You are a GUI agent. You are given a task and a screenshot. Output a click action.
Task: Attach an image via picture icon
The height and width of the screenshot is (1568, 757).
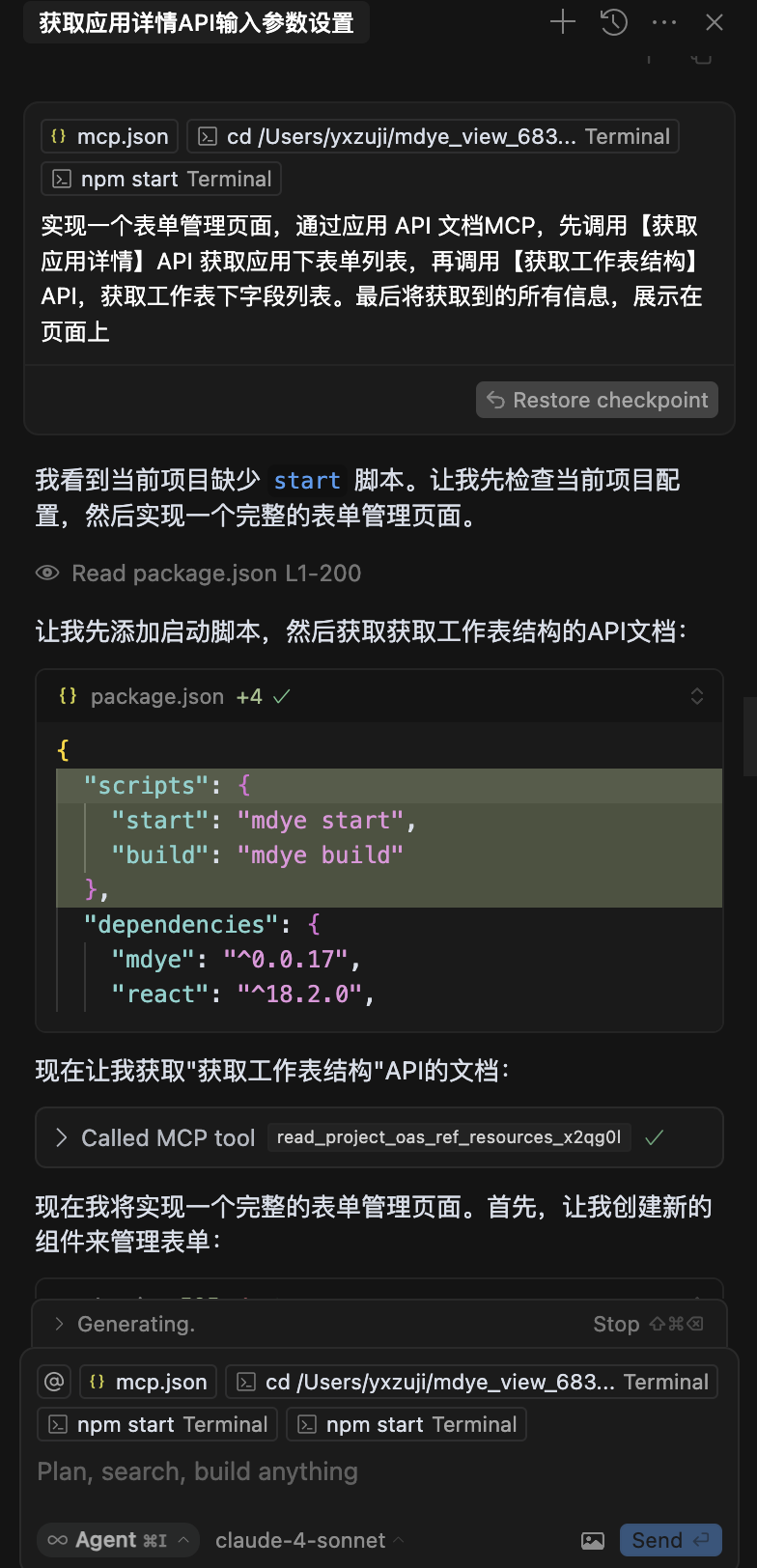pyautogui.click(x=593, y=1540)
